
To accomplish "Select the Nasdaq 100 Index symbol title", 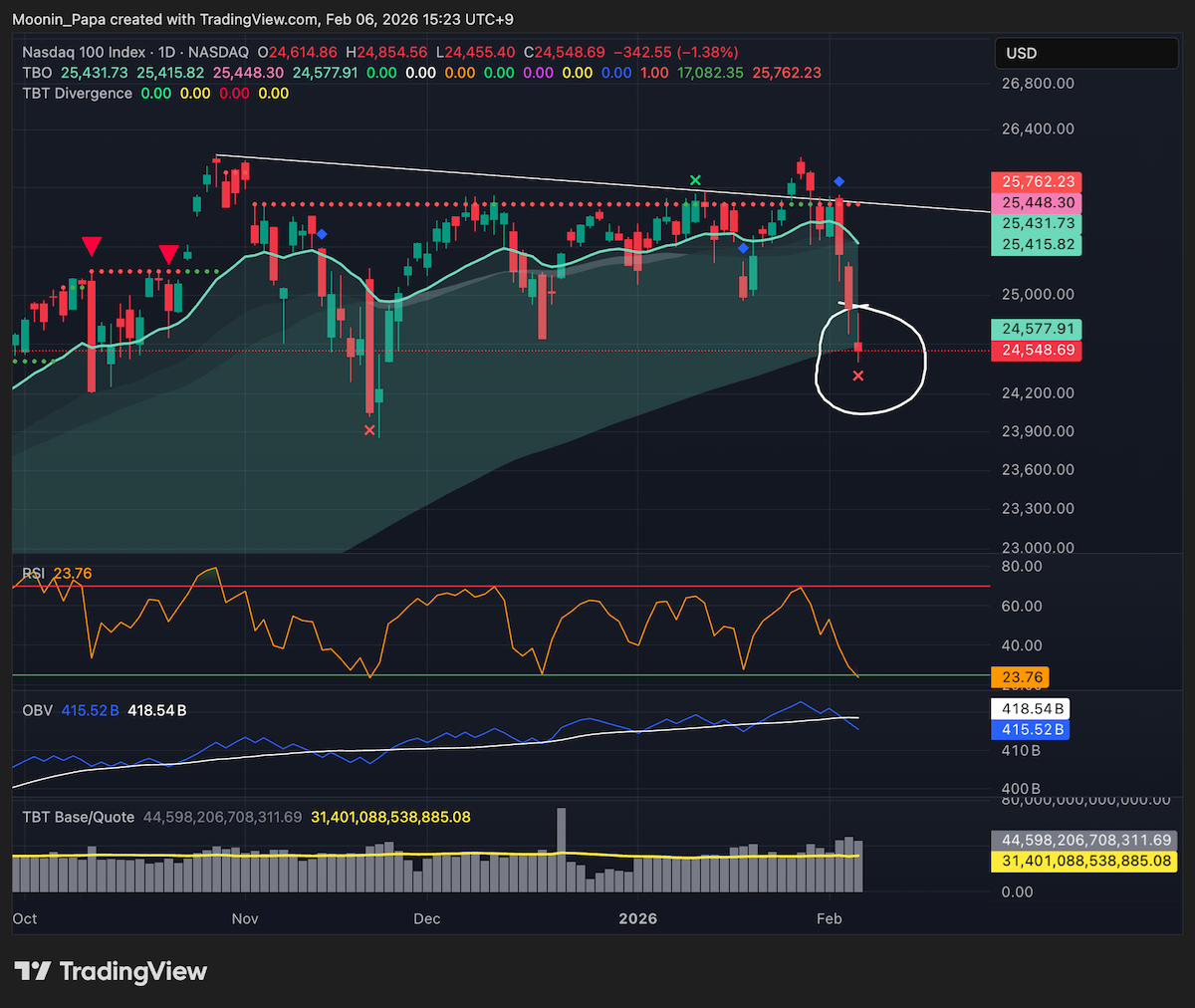I will coord(86,52).
